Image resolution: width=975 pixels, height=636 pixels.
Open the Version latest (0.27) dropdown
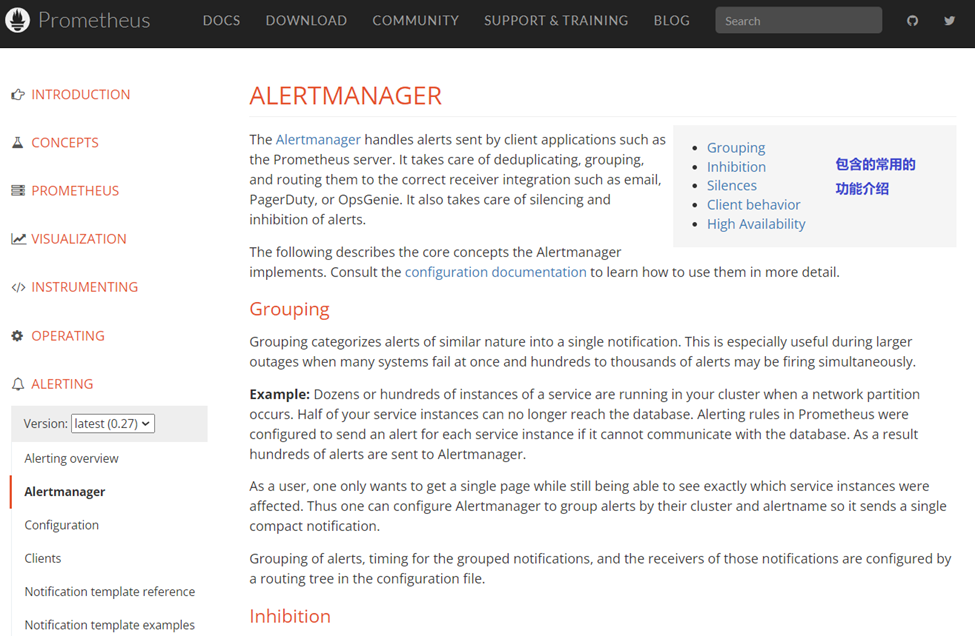click(113, 423)
